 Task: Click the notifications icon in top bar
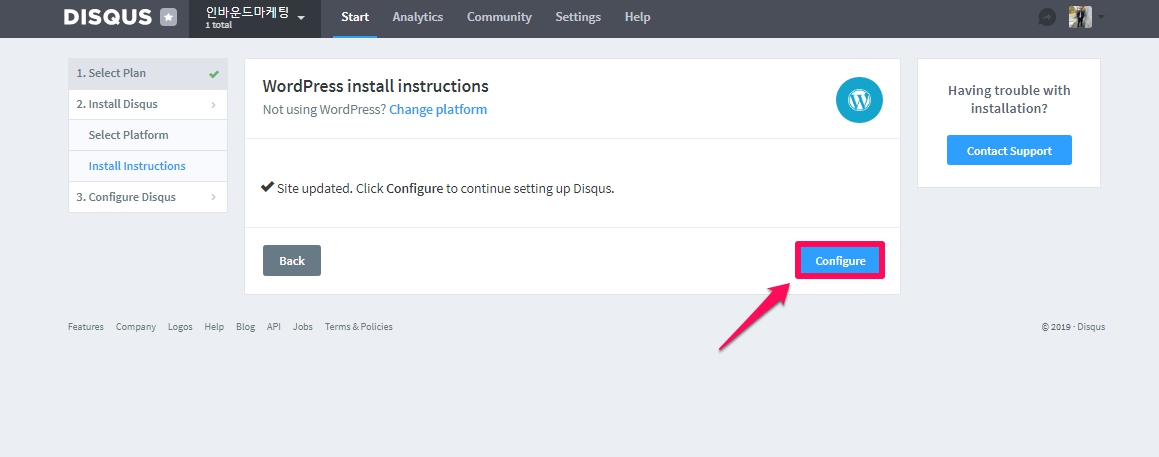tap(1047, 17)
